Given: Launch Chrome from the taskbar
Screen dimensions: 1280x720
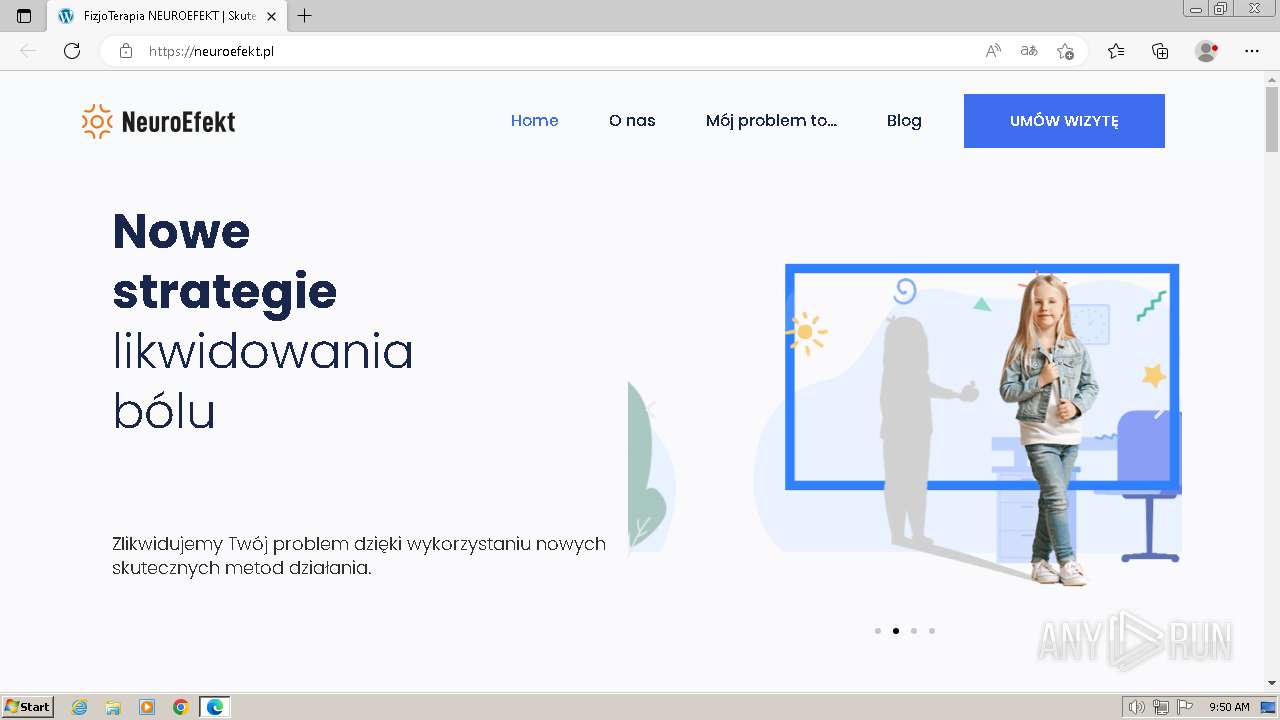Looking at the screenshot, I should [x=181, y=707].
